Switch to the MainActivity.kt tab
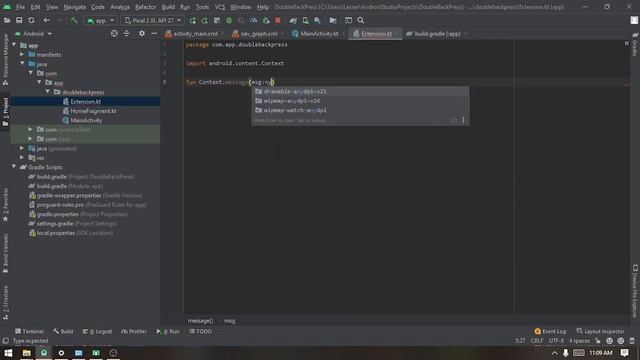Viewport: 640px width, 360px height. click(x=318, y=34)
